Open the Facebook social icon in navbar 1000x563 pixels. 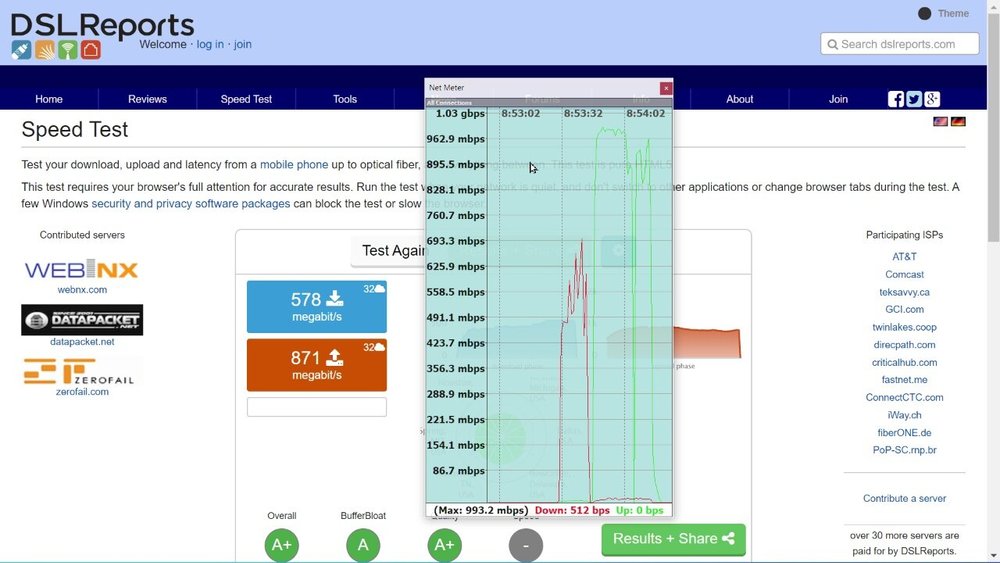point(895,99)
